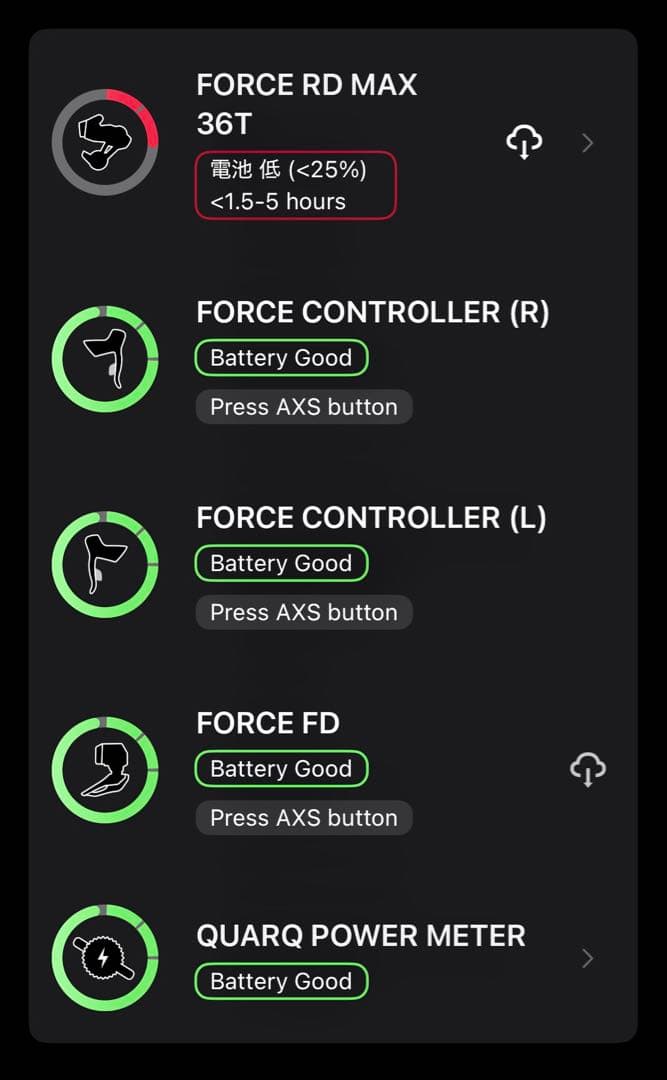The width and height of the screenshot is (667, 1080).
Task: Select the right shifter controller icon
Action: pyautogui.click(x=105, y=357)
